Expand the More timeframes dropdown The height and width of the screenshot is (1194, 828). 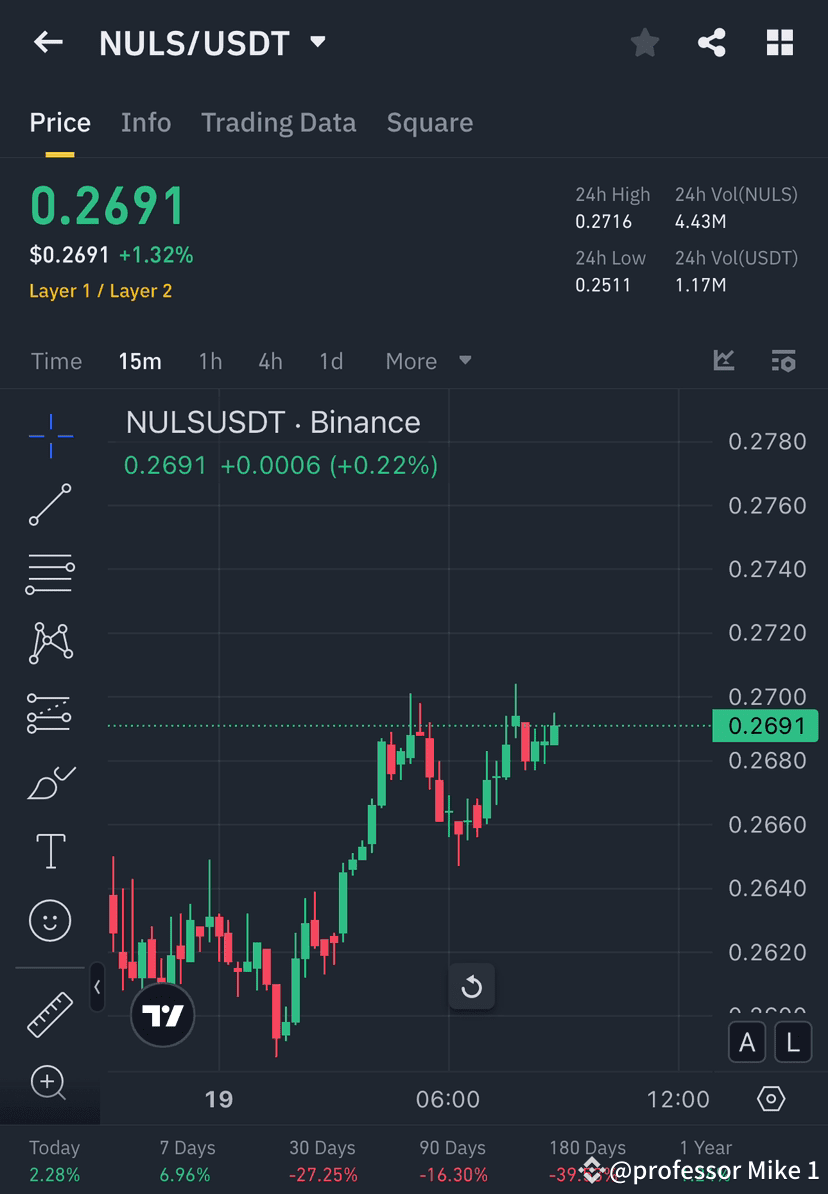tap(427, 361)
